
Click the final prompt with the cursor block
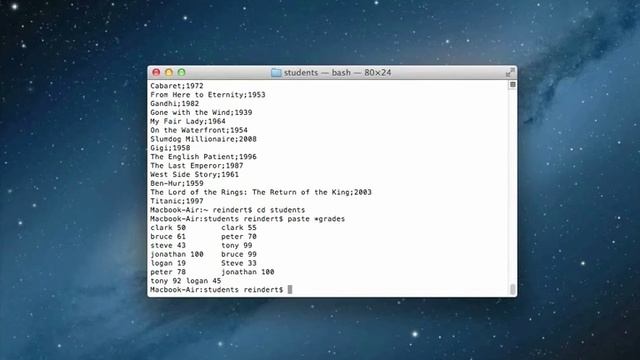point(221,290)
